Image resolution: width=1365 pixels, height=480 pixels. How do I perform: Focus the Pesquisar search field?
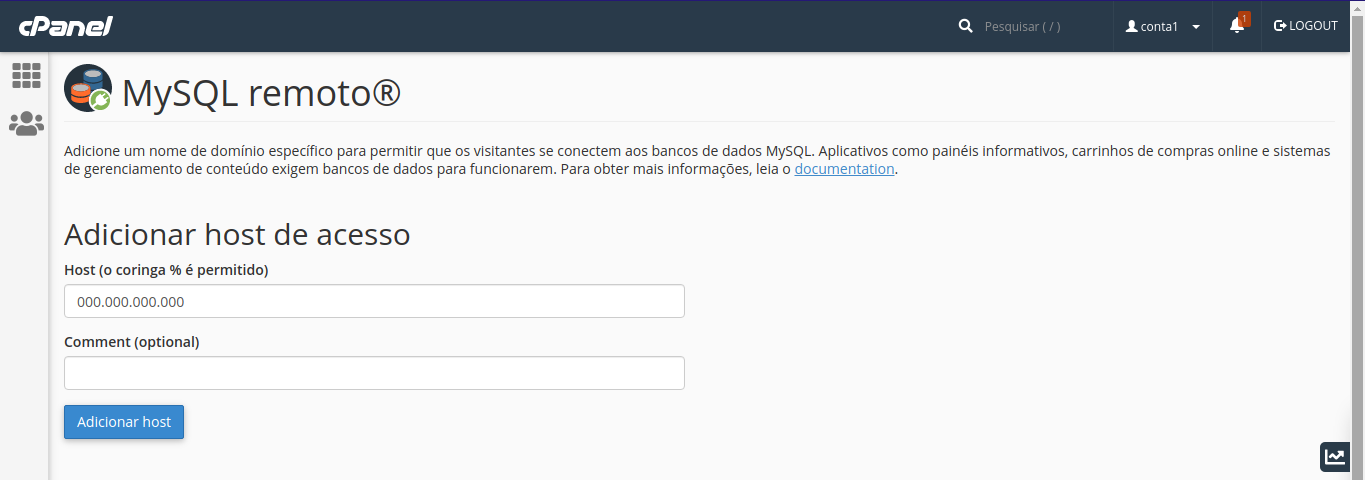click(x=1041, y=26)
